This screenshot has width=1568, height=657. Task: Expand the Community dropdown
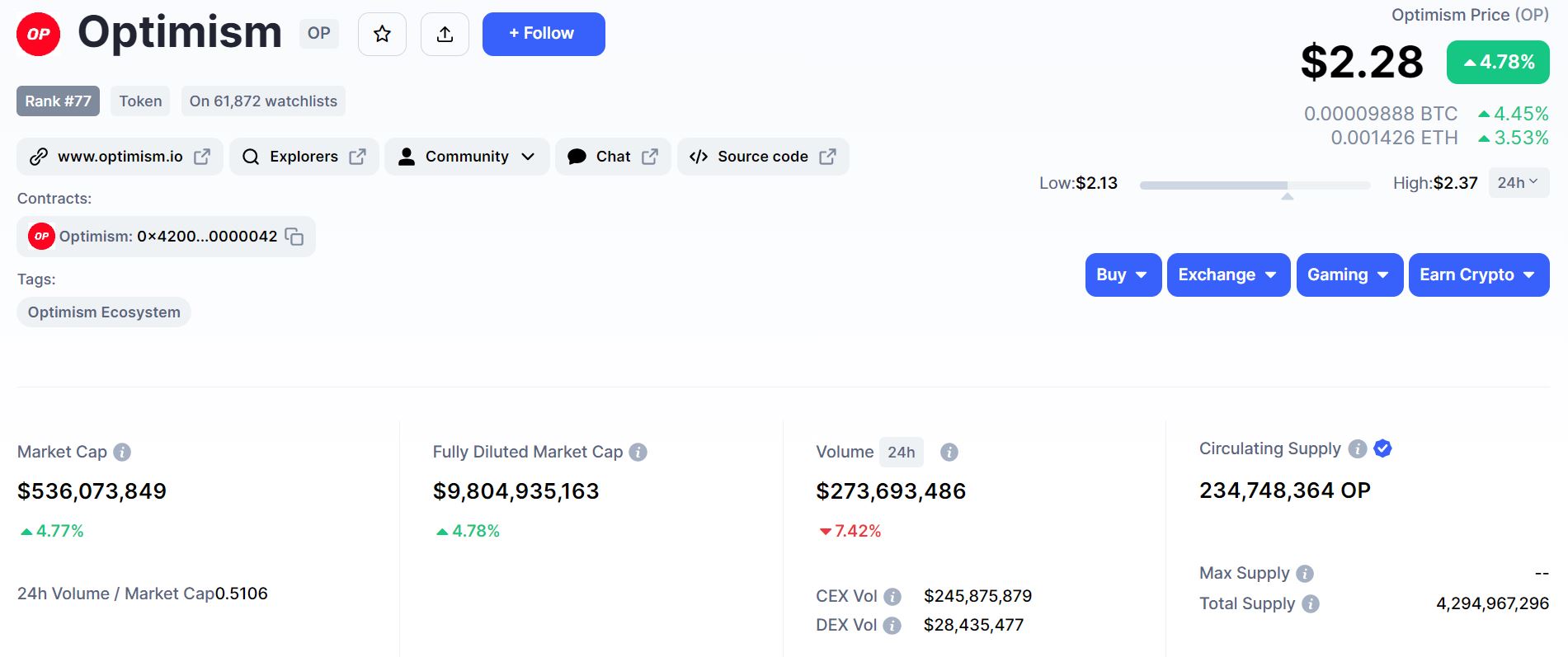(467, 157)
